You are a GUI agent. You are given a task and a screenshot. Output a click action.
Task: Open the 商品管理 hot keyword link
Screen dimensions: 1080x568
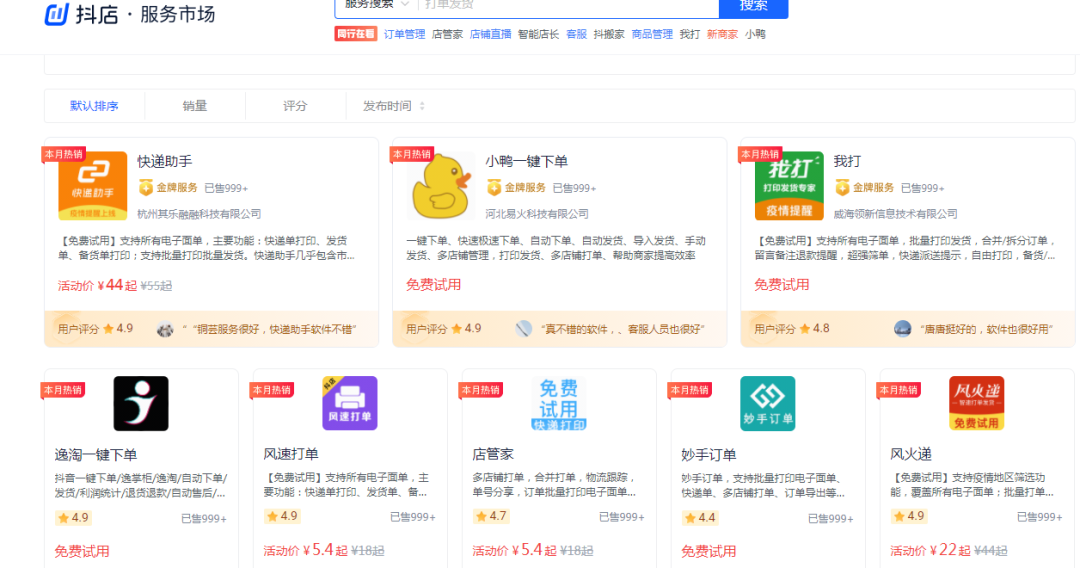pyautogui.click(x=652, y=34)
